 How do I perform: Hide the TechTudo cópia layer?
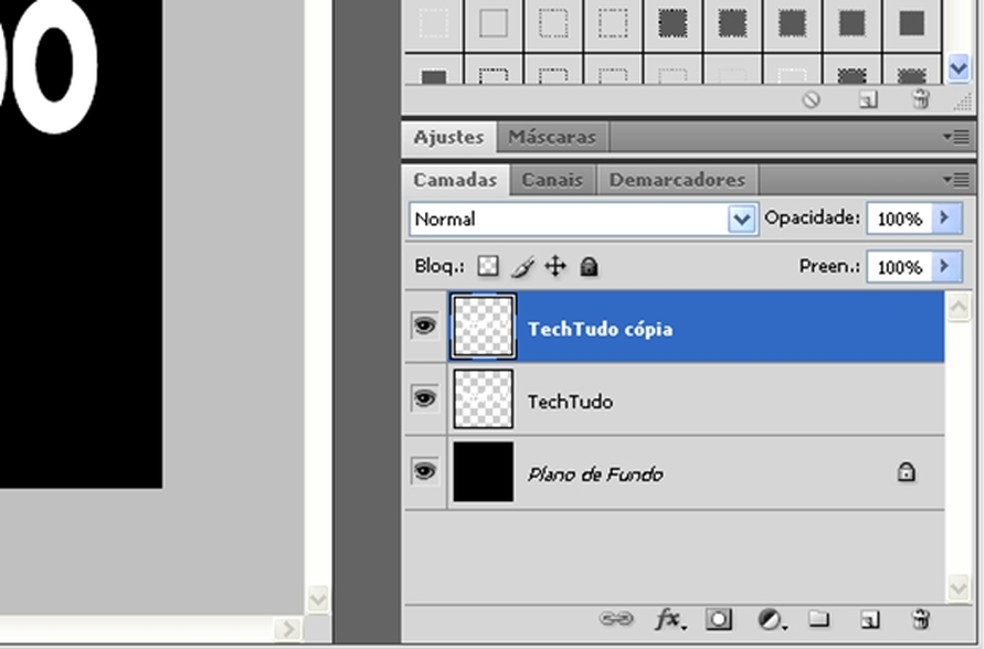coord(424,326)
